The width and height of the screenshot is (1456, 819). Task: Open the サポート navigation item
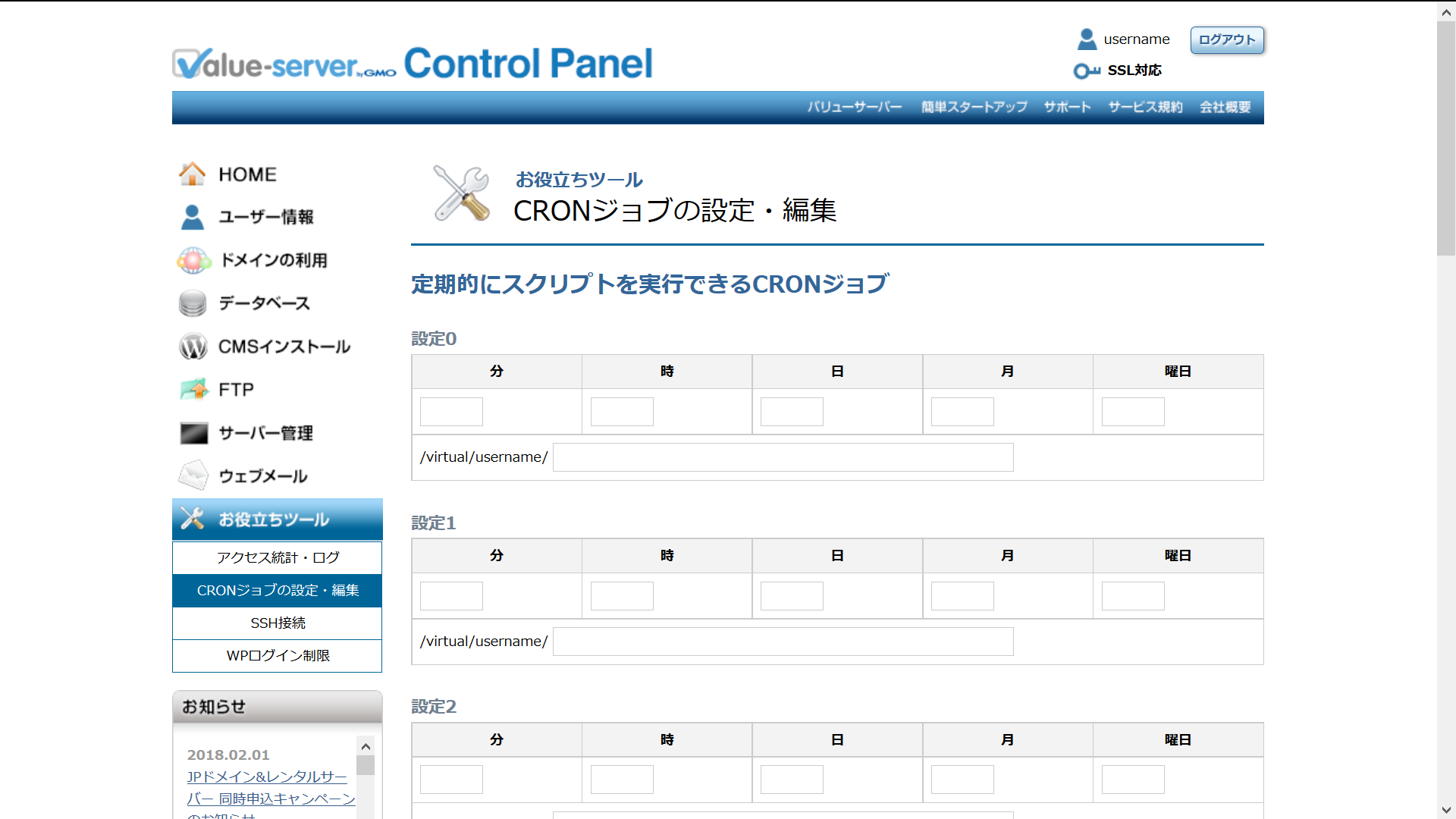1067,107
